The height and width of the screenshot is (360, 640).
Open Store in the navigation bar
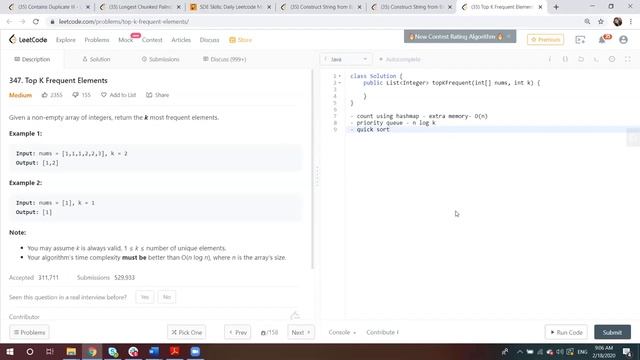tap(240, 40)
